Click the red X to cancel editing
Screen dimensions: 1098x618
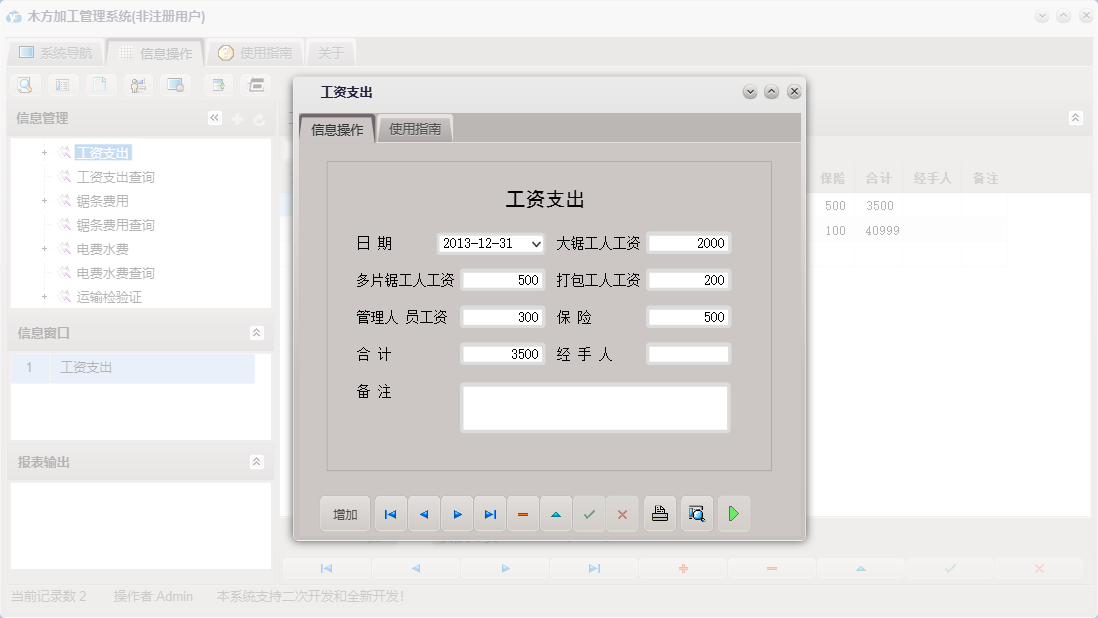coord(622,513)
